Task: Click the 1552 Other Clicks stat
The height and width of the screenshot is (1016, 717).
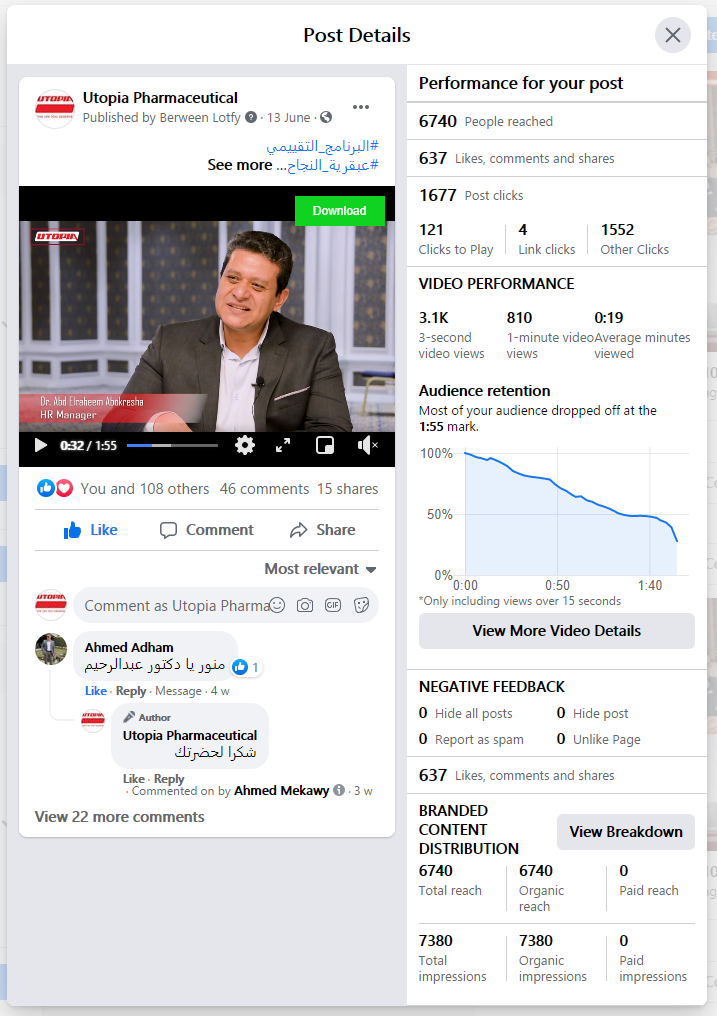Action: 634,239
